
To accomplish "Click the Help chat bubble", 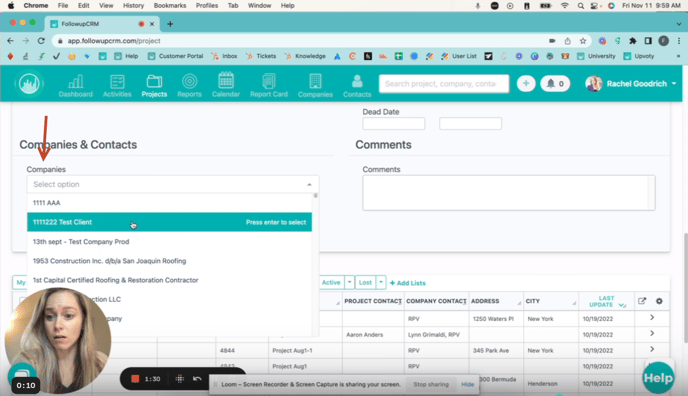I will [x=658, y=378].
